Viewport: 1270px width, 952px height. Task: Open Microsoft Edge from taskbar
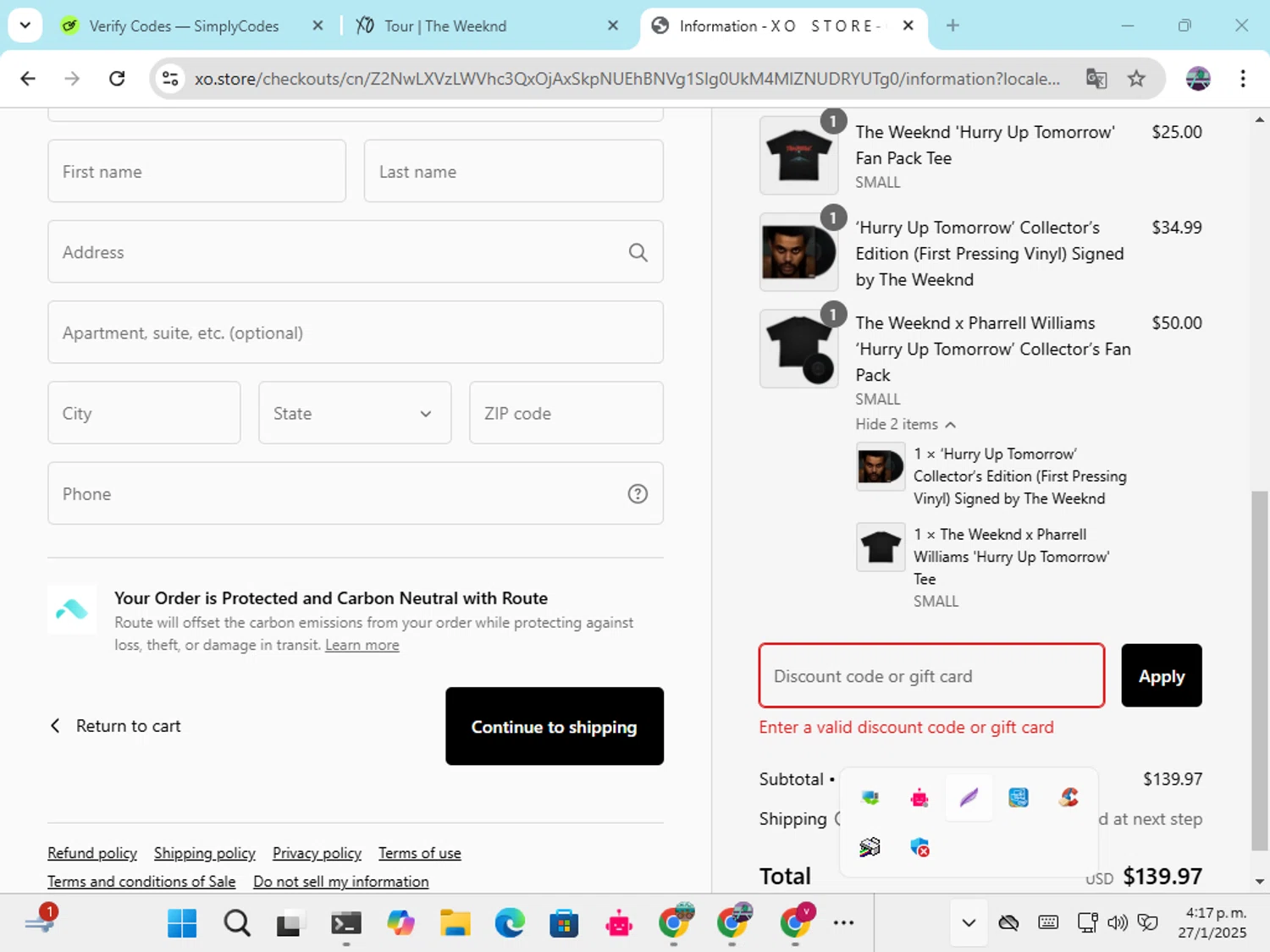(x=510, y=923)
